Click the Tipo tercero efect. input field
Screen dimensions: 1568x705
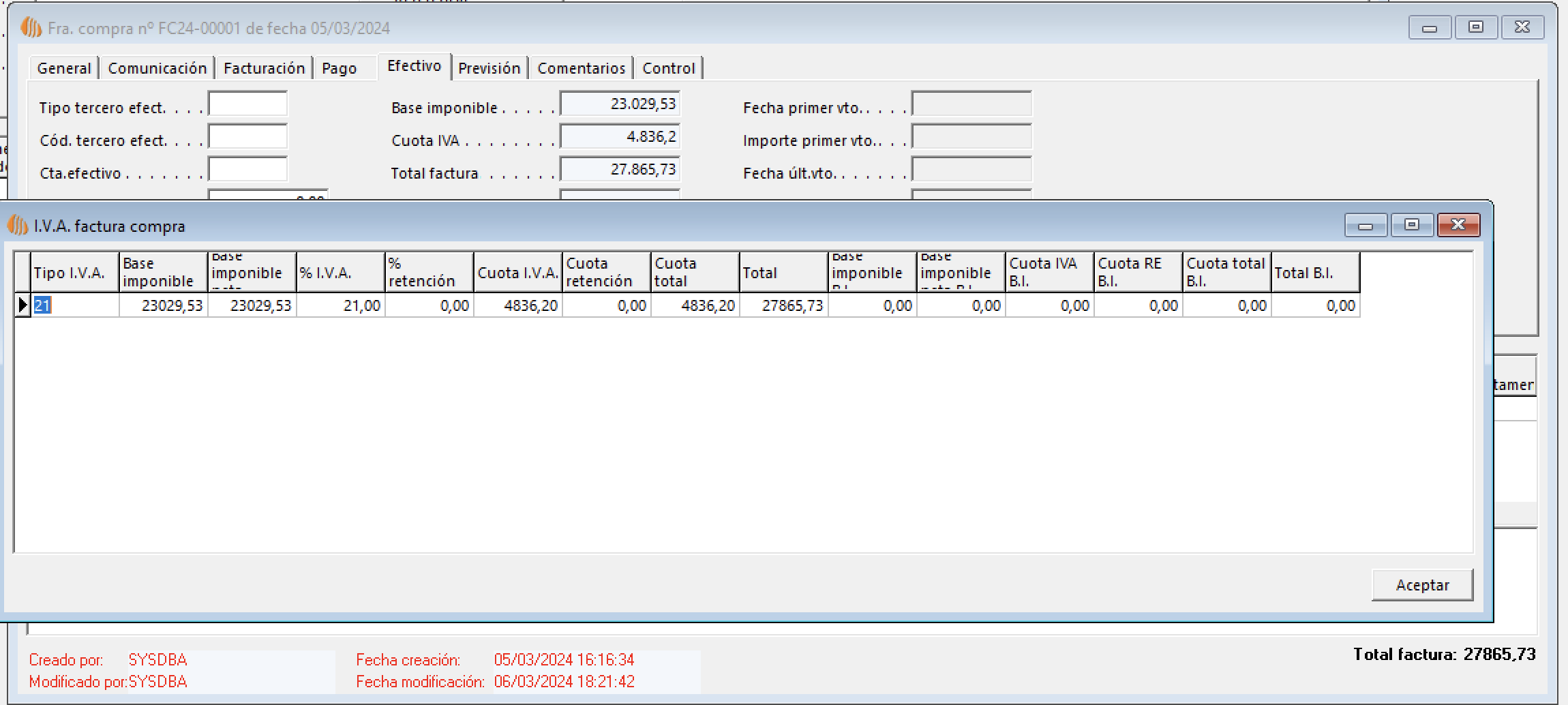tap(247, 104)
